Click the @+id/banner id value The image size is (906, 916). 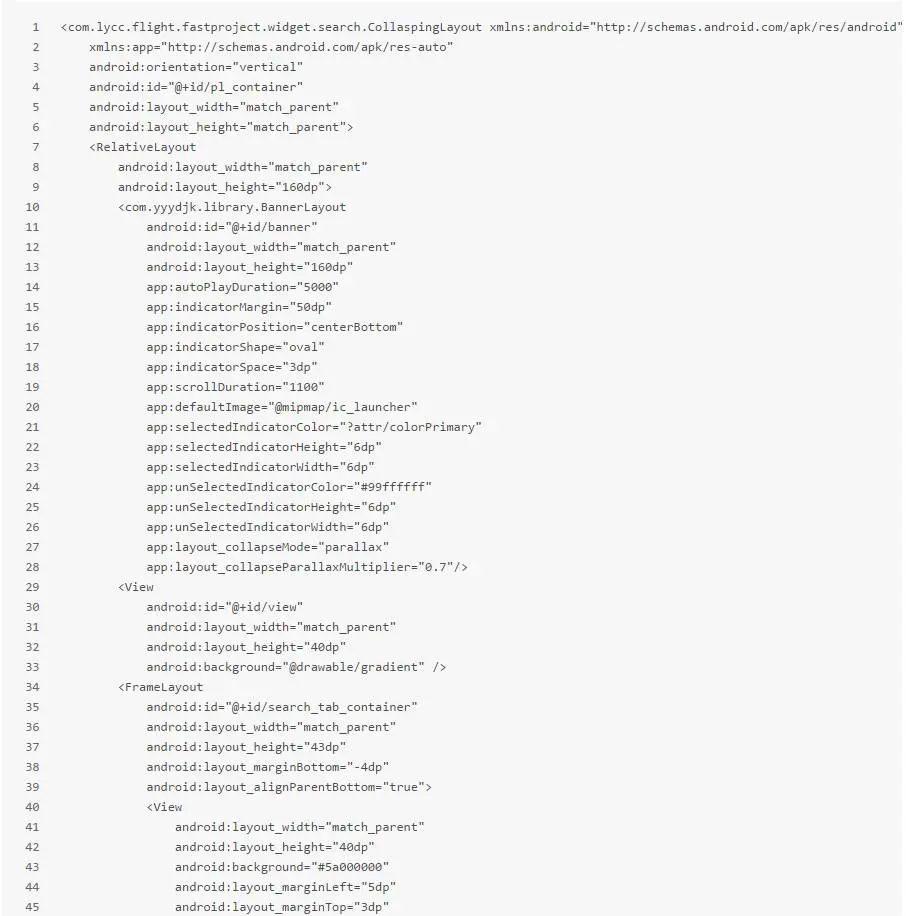pos(271,227)
